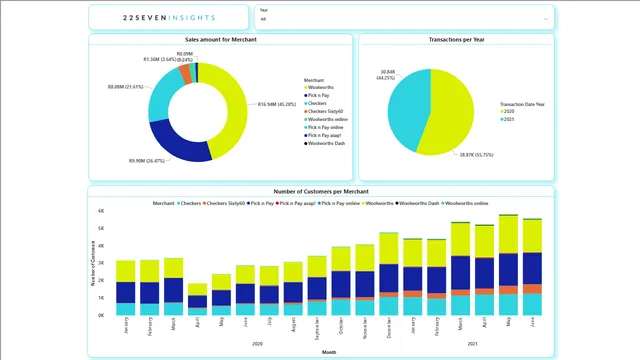This screenshot has height=360, width=640.
Task: Click the Pick n Pay segment of December 2020 bar
Action: click(x=389, y=278)
